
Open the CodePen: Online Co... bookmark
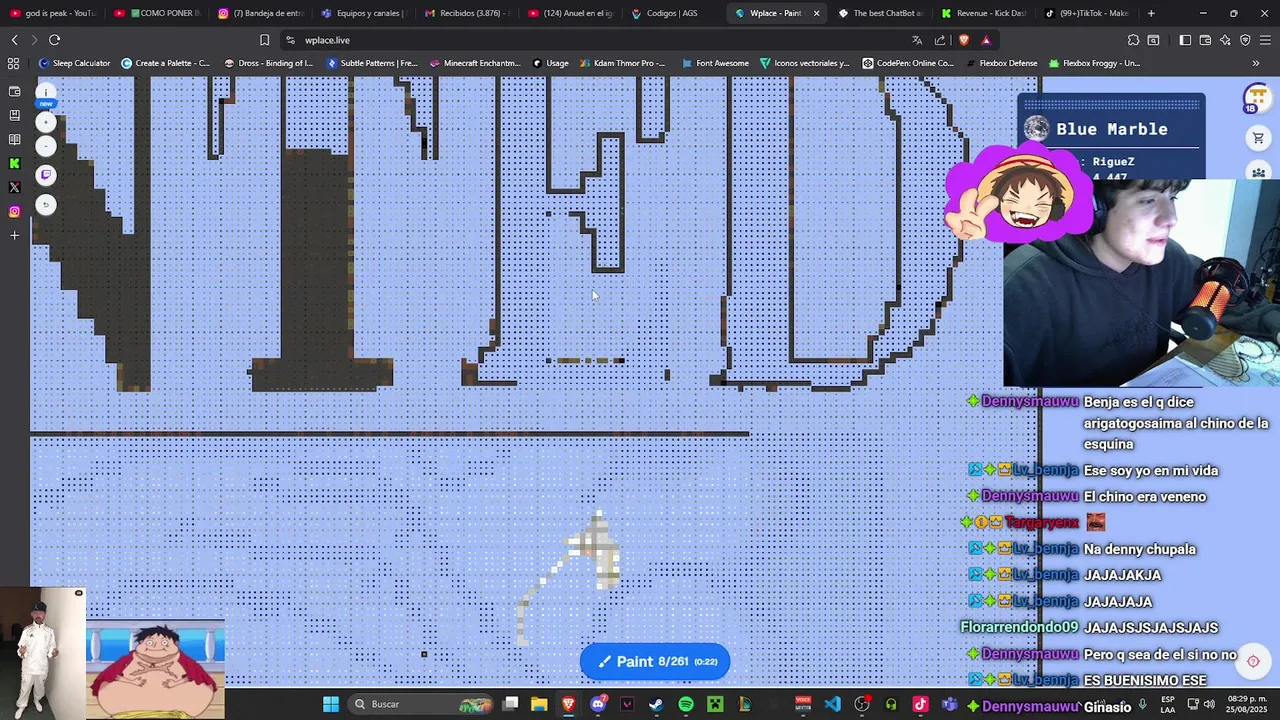coord(908,63)
